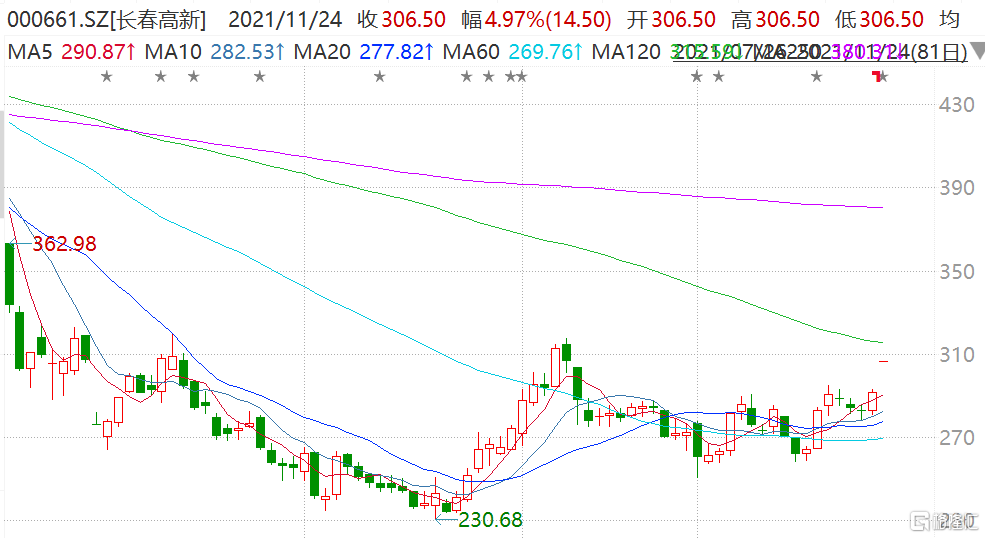Click the 230.68 low price annotation
This screenshot has width=985, height=538.
(x=490, y=520)
